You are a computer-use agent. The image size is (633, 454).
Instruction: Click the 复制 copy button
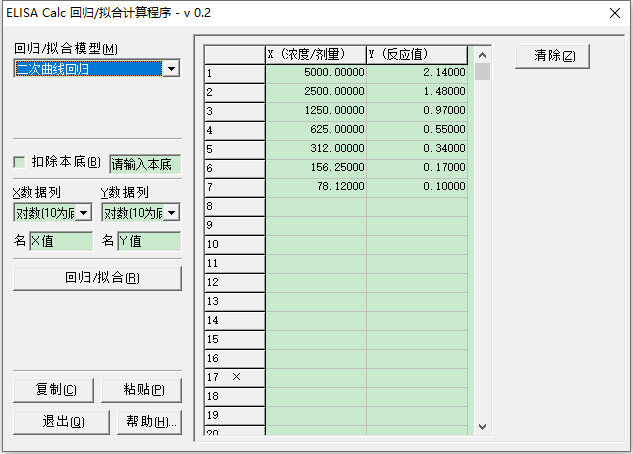click(53, 390)
